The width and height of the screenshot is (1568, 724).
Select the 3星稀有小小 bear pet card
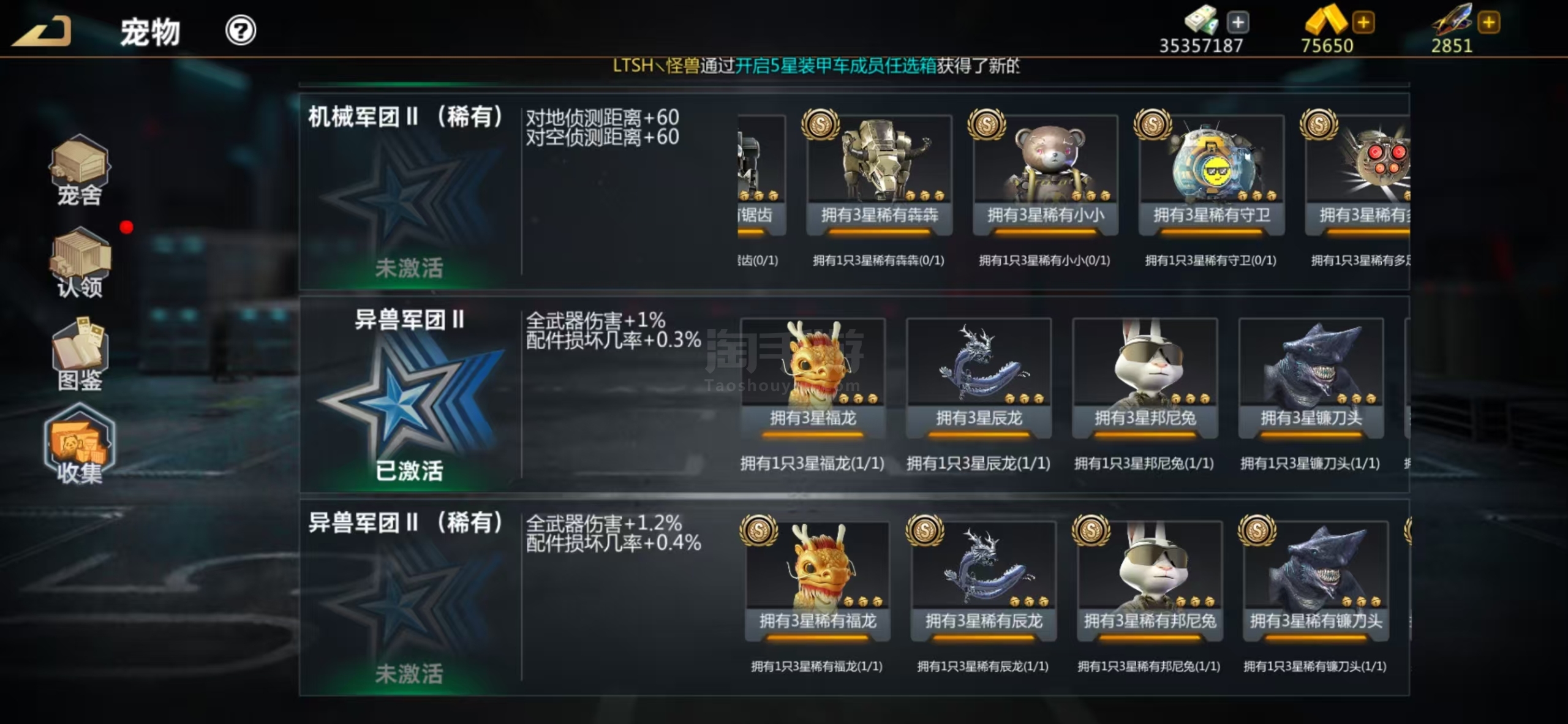click(x=1046, y=175)
